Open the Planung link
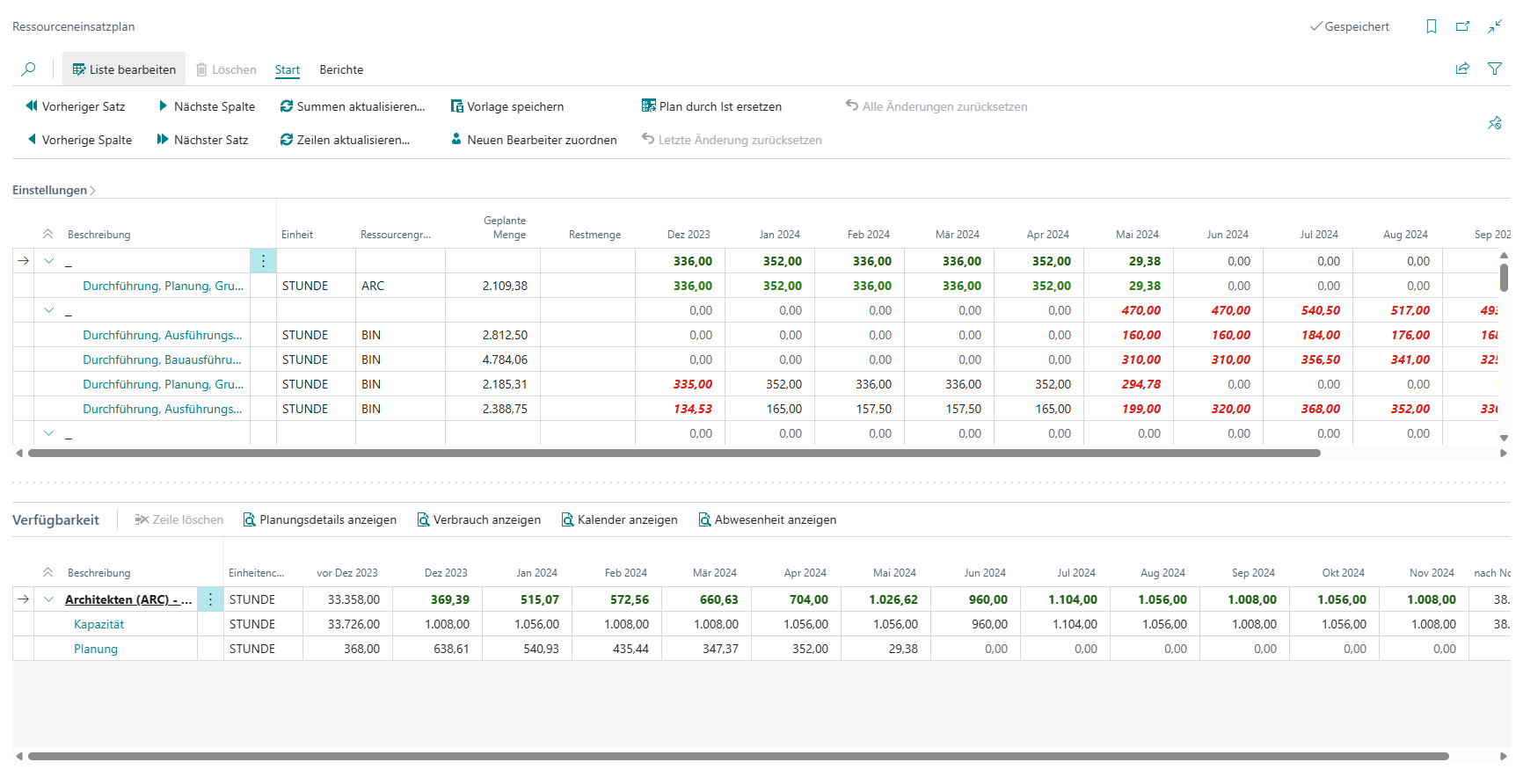The image size is (1523, 784). (96, 649)
